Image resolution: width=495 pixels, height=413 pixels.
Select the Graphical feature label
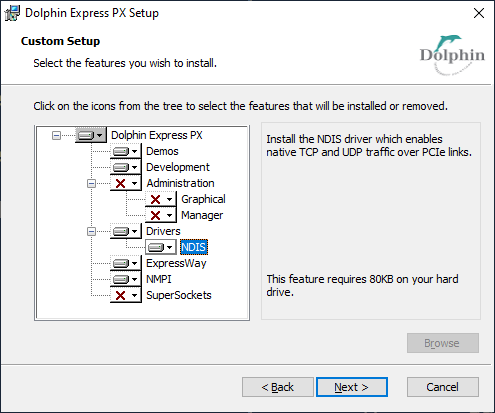click(203, 199)
